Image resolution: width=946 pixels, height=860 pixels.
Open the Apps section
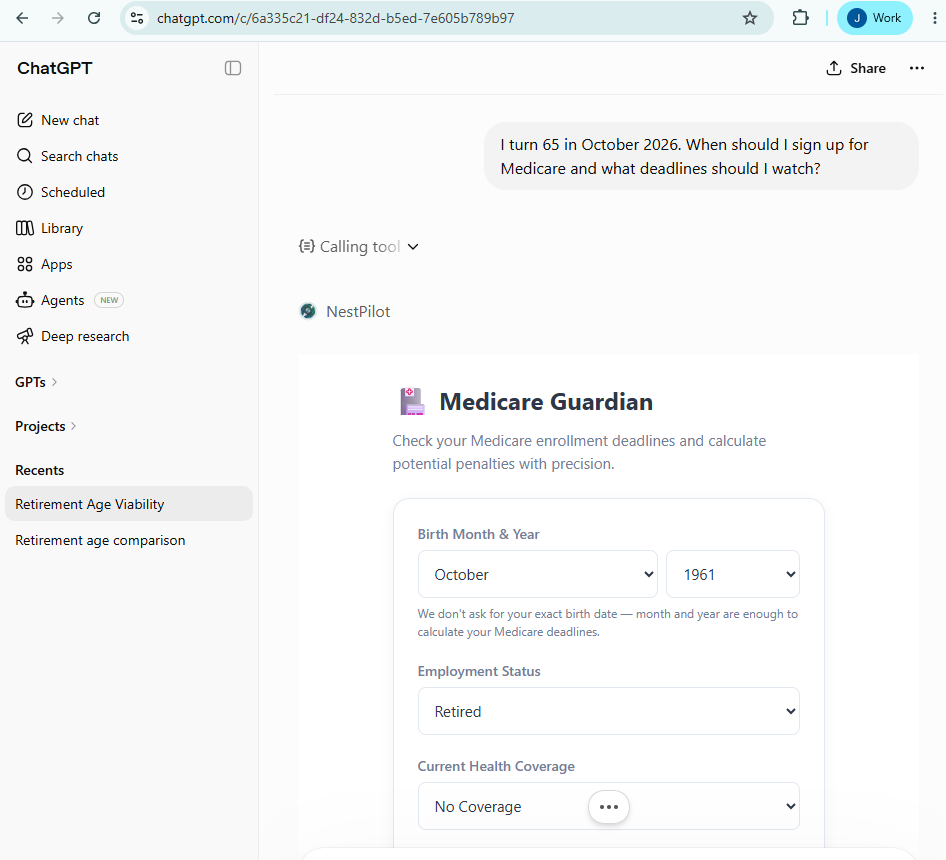pyautogui.click(x=129, y=264)
